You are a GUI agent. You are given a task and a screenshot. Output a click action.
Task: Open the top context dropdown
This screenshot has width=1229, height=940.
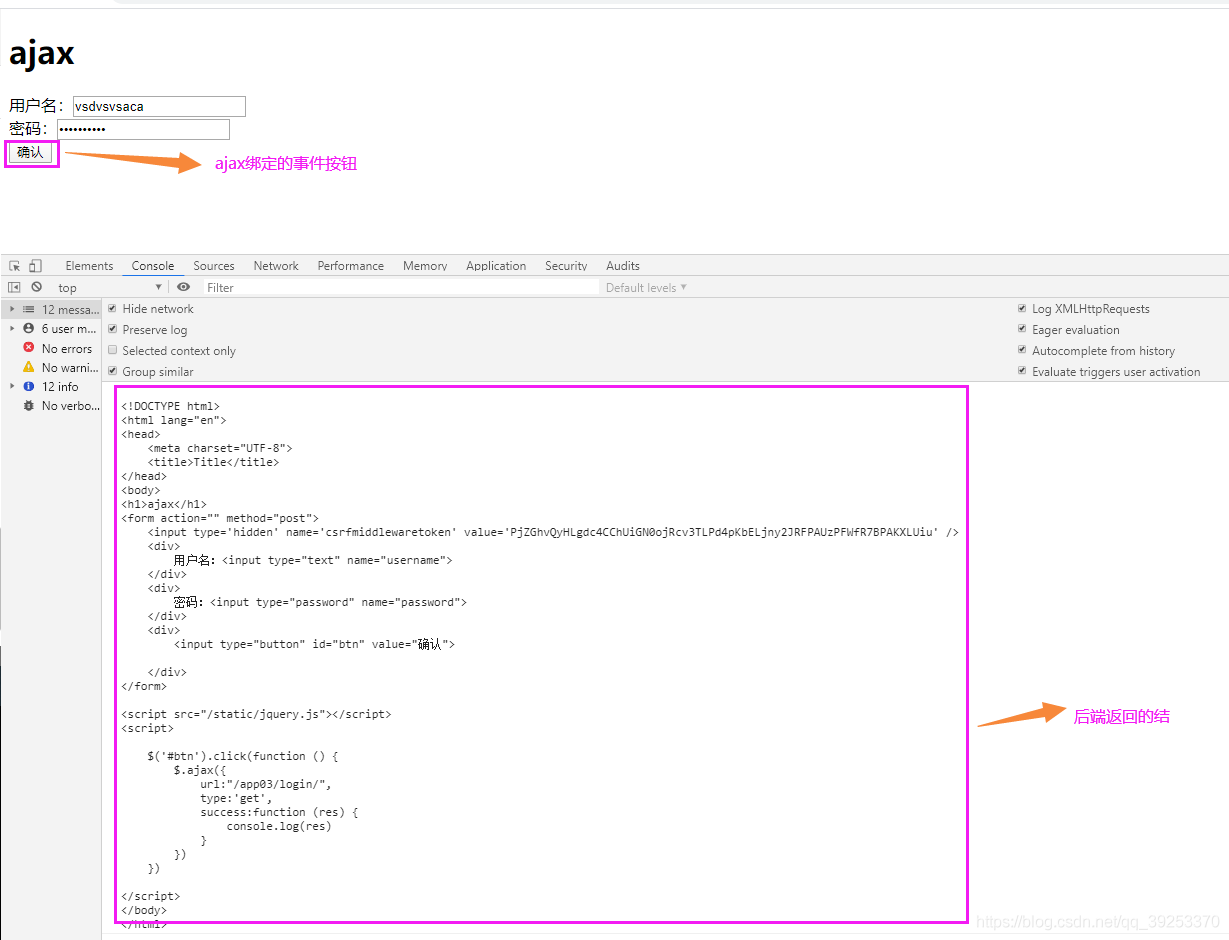109,288
